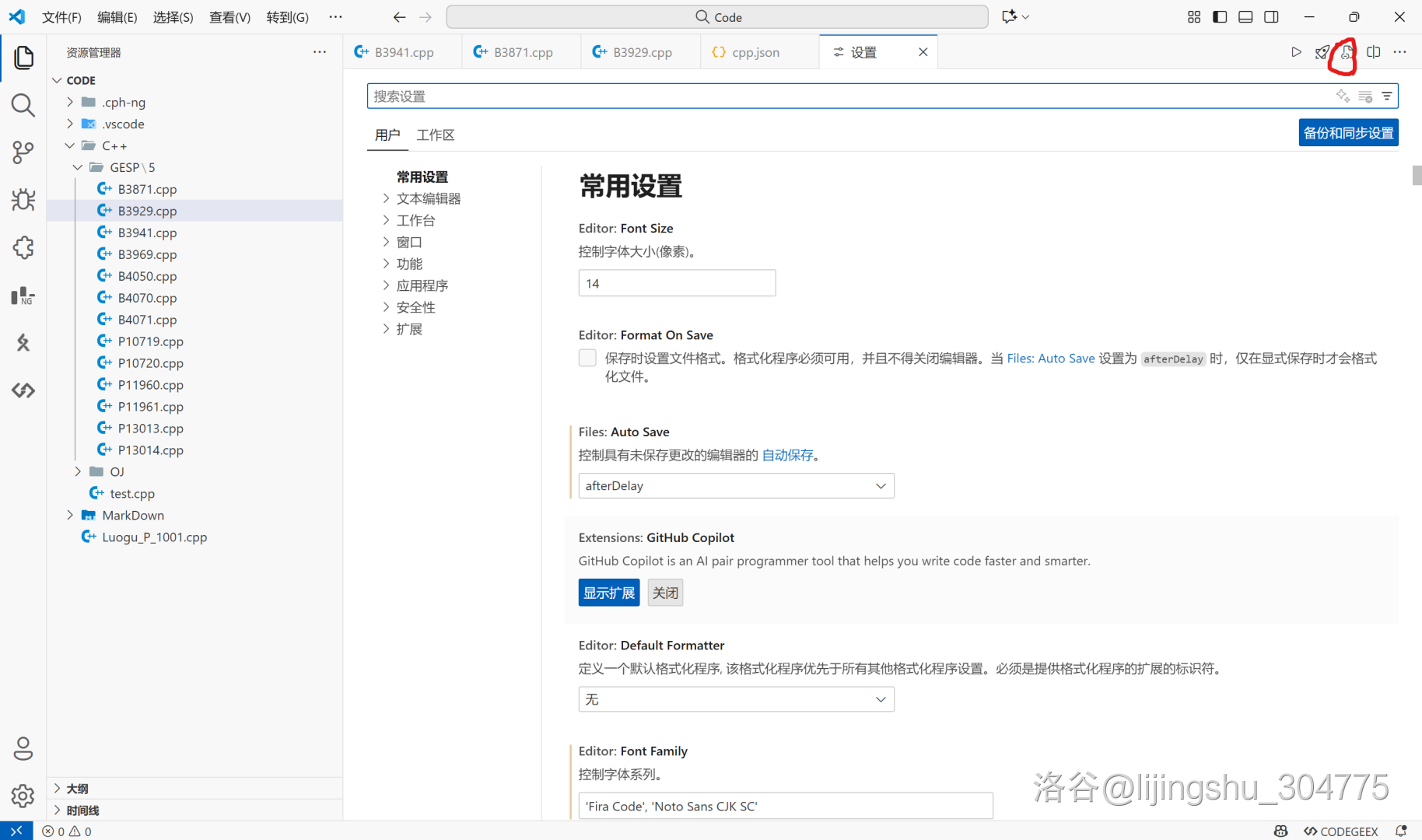The image size is (1422, 840).
Task: Open the remote window indicator in status bar
Action: click(16, 831)
